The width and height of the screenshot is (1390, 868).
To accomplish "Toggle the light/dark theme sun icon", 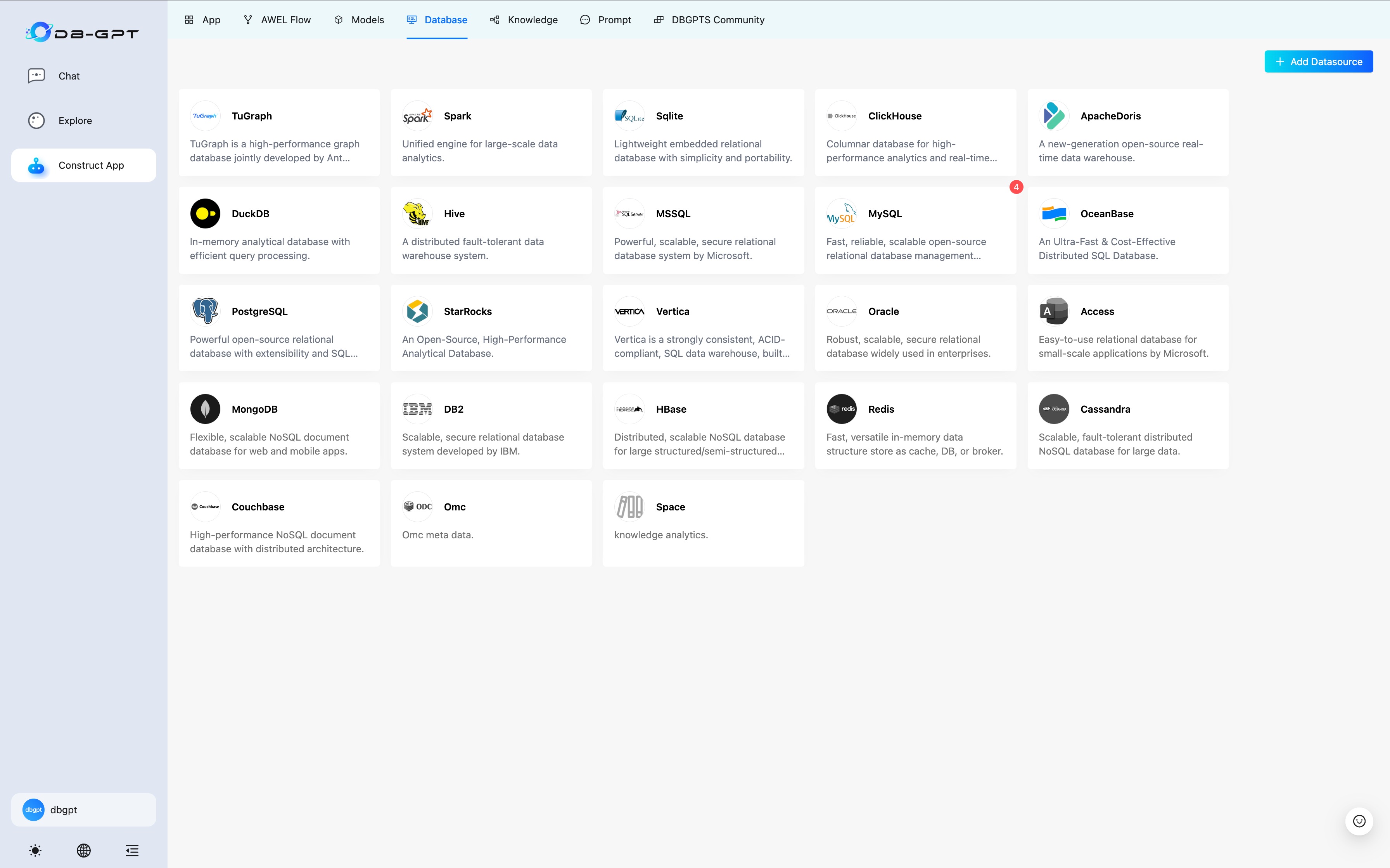I will (35, 850).
